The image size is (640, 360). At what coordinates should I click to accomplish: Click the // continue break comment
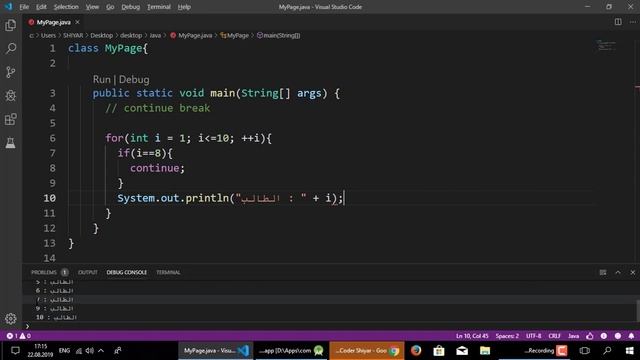tap(158, 108)
